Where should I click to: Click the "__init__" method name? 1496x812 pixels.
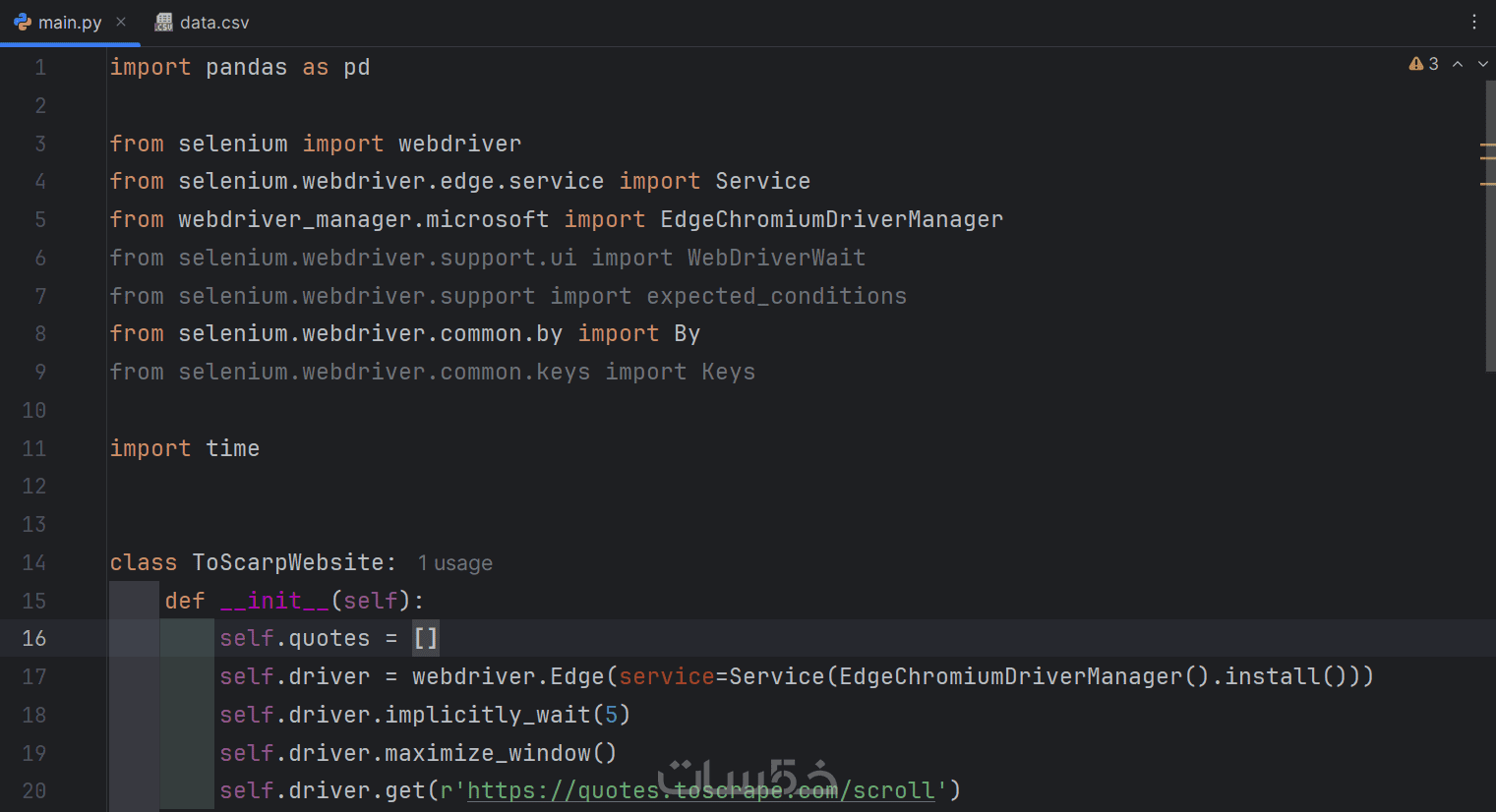[x=274, y=601]
